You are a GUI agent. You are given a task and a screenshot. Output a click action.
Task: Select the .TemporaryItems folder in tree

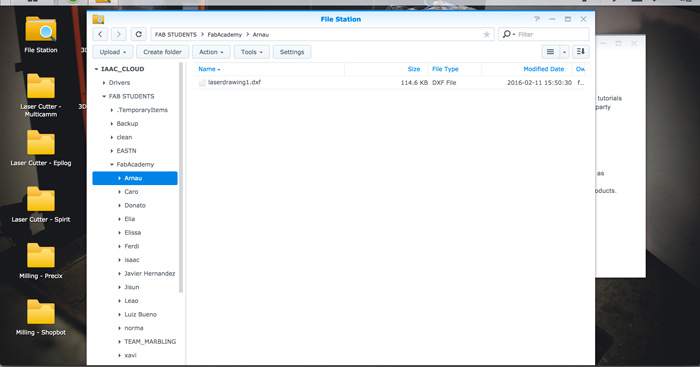click(x=142, y=110)
